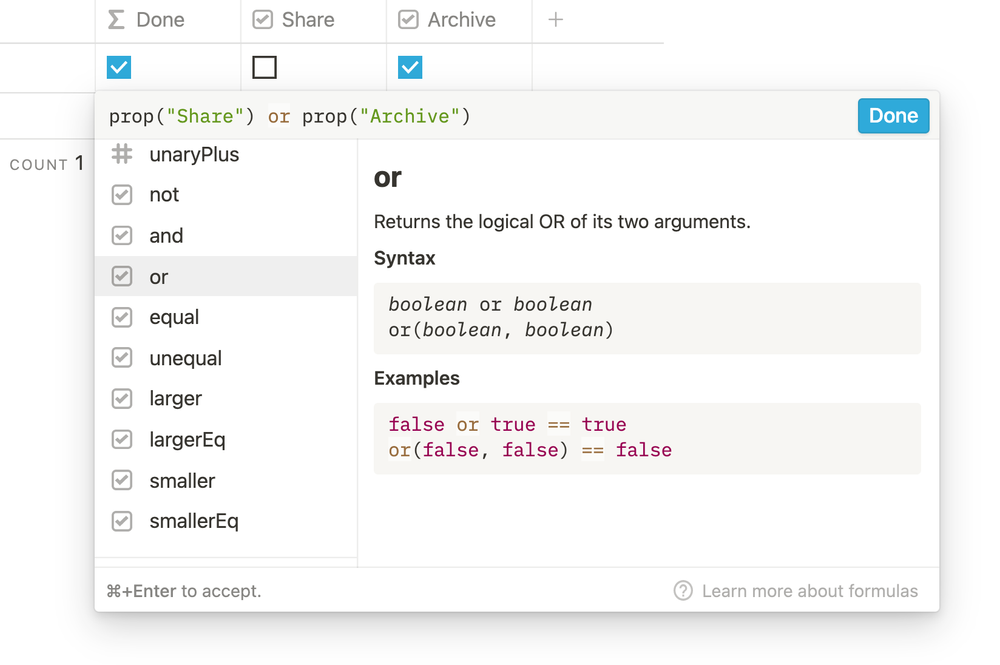The height and width of the screenshot is (665, 1000).
Task: Click checkbox icon beside smaller
Action: [x=122, y=480]
